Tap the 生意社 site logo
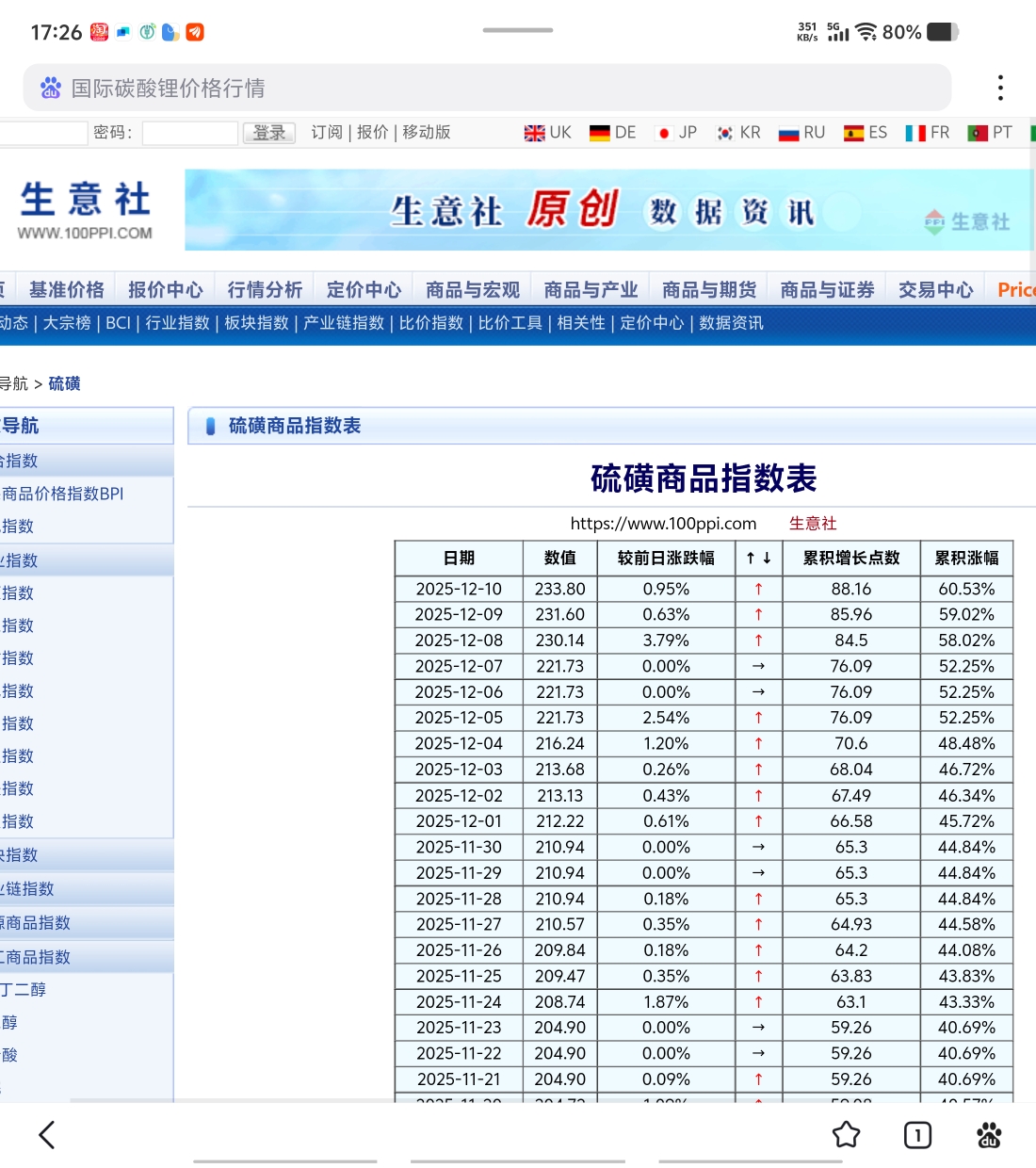1036x1168 pixels. [86, 210]
